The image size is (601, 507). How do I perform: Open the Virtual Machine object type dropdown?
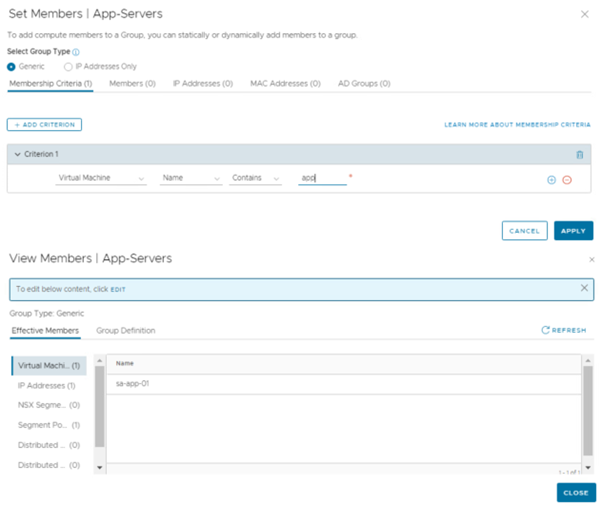click(100, 178)
